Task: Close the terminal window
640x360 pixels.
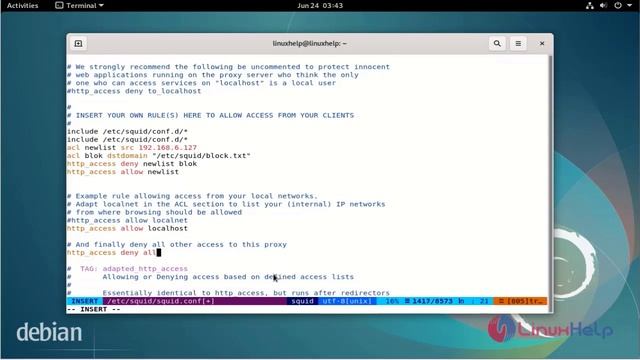Action: (542, 43)
